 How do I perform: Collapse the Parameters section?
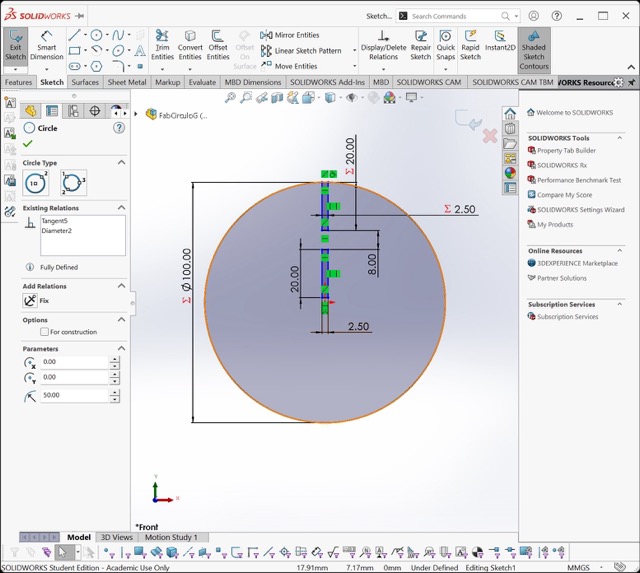[121, 349]
